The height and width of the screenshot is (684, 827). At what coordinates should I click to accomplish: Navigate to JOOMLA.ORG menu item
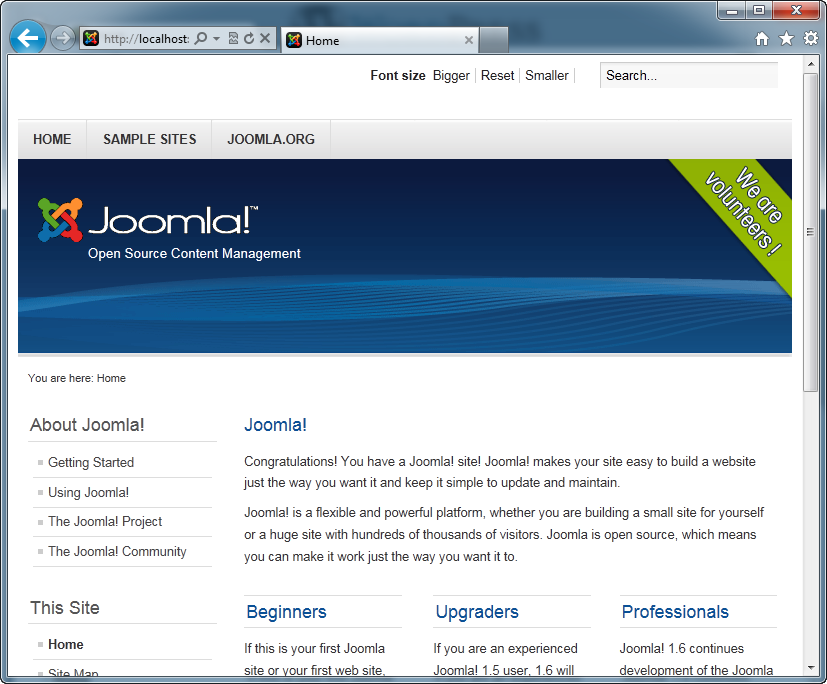[270, 139]
